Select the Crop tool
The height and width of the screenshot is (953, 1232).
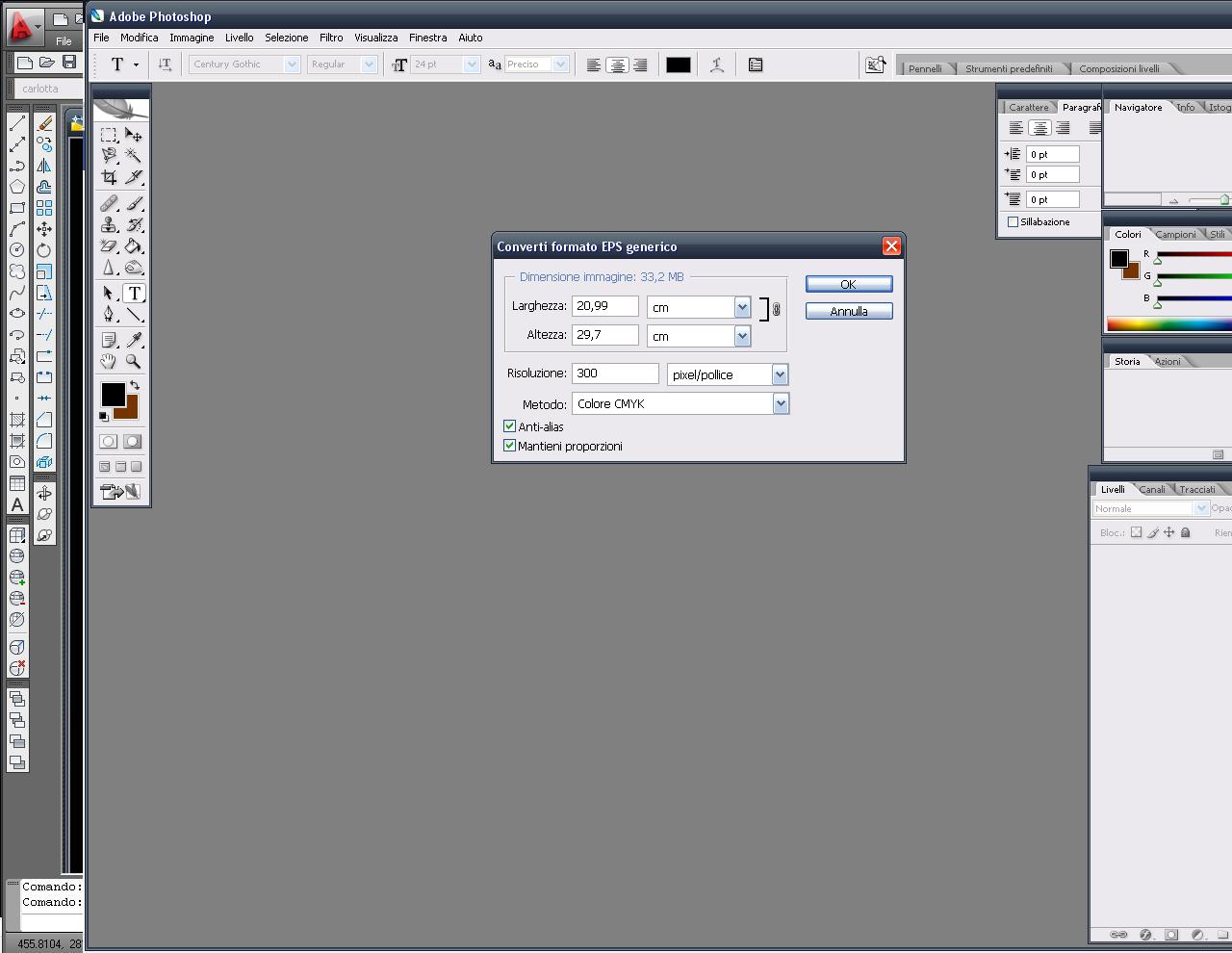click(x=109, y=177)
